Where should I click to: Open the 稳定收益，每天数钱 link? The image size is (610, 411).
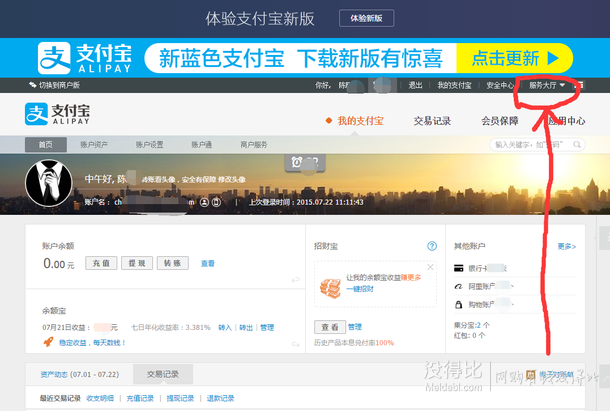tap(92, 343)
